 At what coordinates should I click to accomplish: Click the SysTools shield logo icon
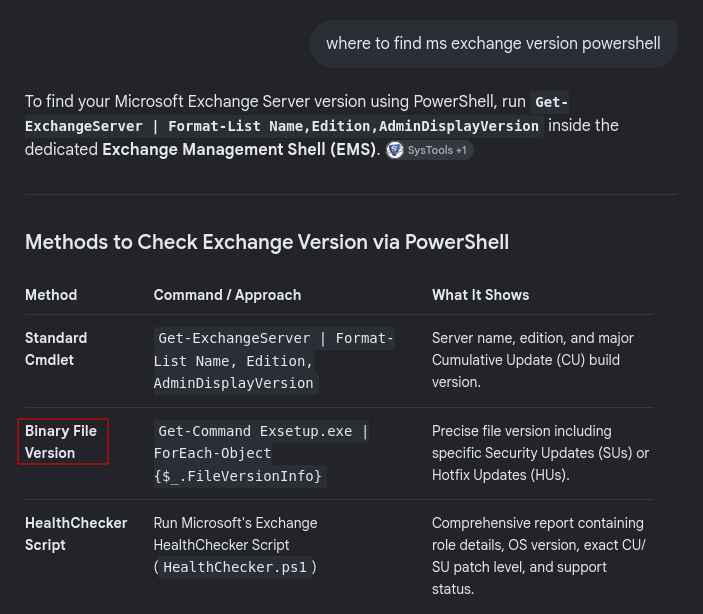[x=395, y=150]
